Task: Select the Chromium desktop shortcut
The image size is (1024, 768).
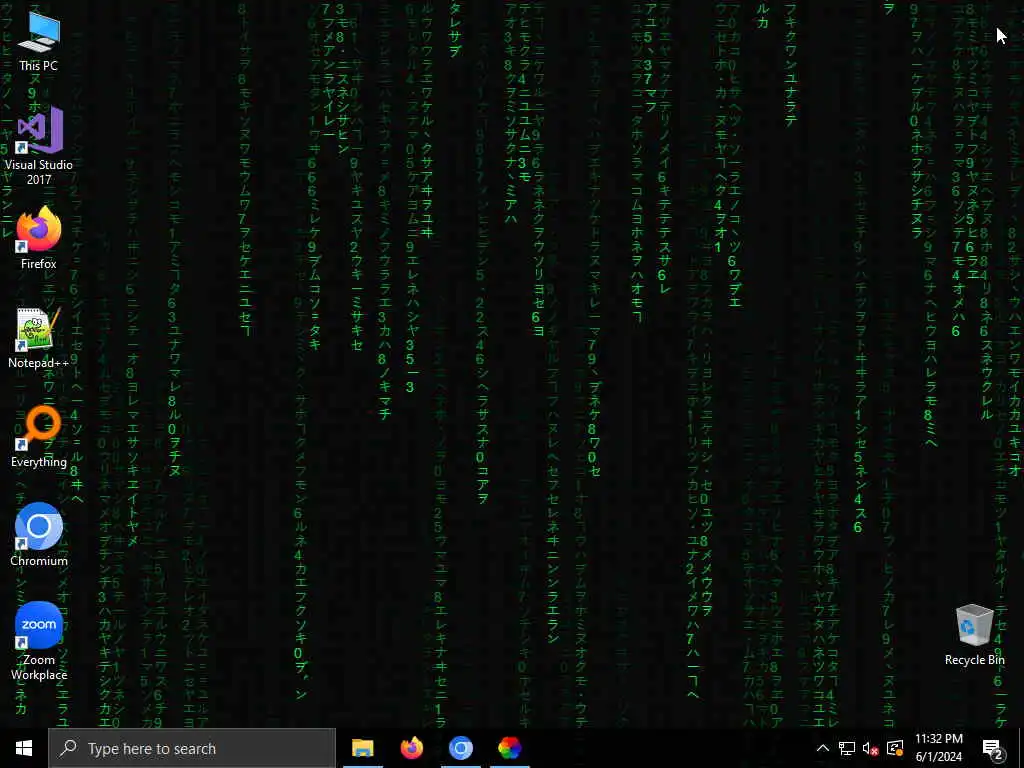Action: [39, 535]
